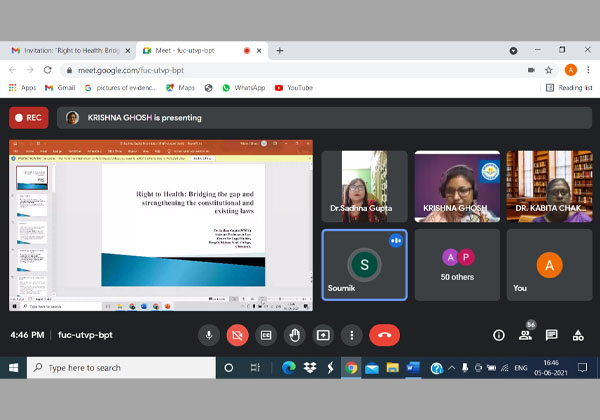Viewport: 600px width, 420px height.
Task: Open a new browser tab
Action: point(279,50)
